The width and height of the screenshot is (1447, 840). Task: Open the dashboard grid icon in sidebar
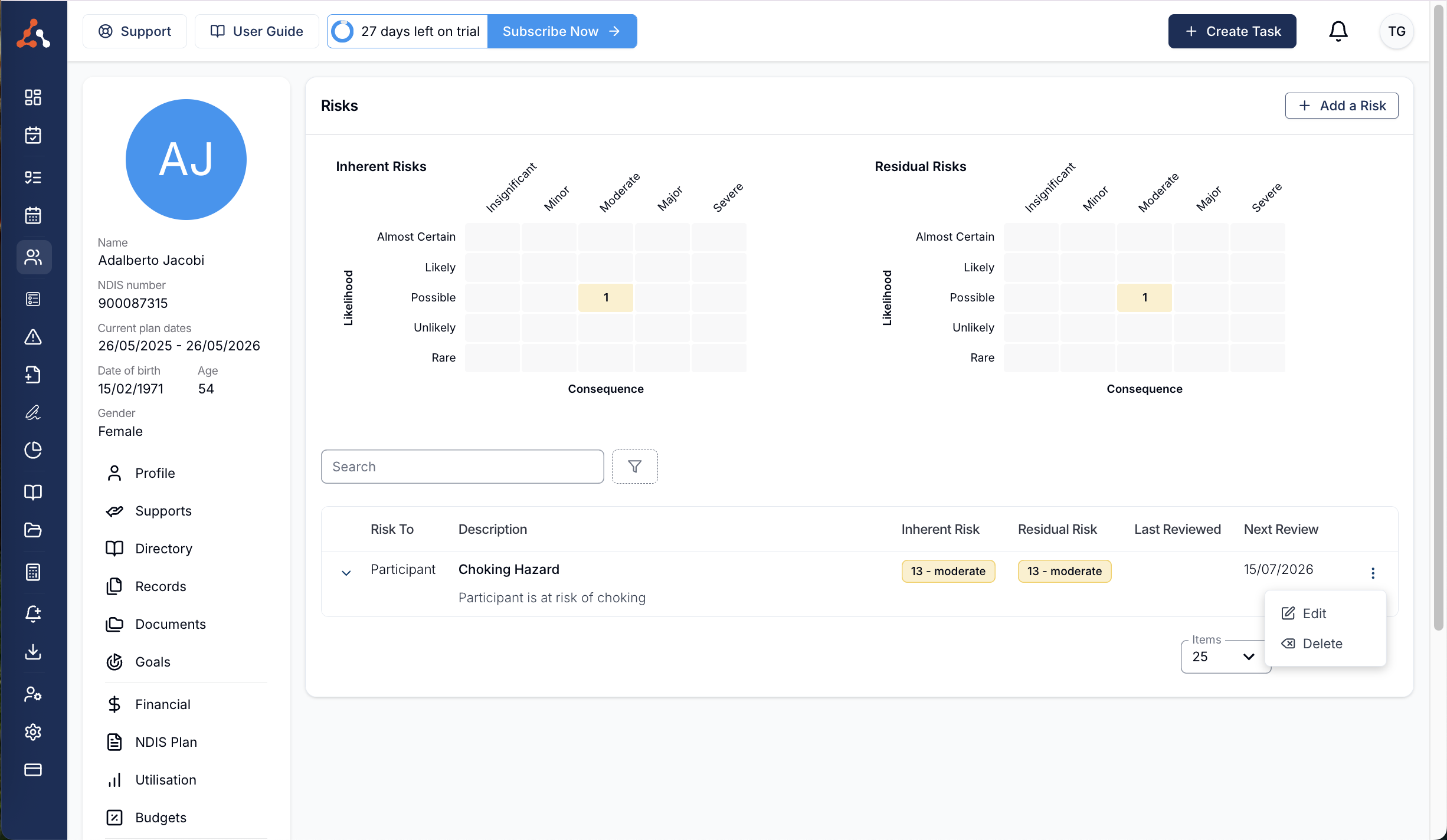point(33,97)
